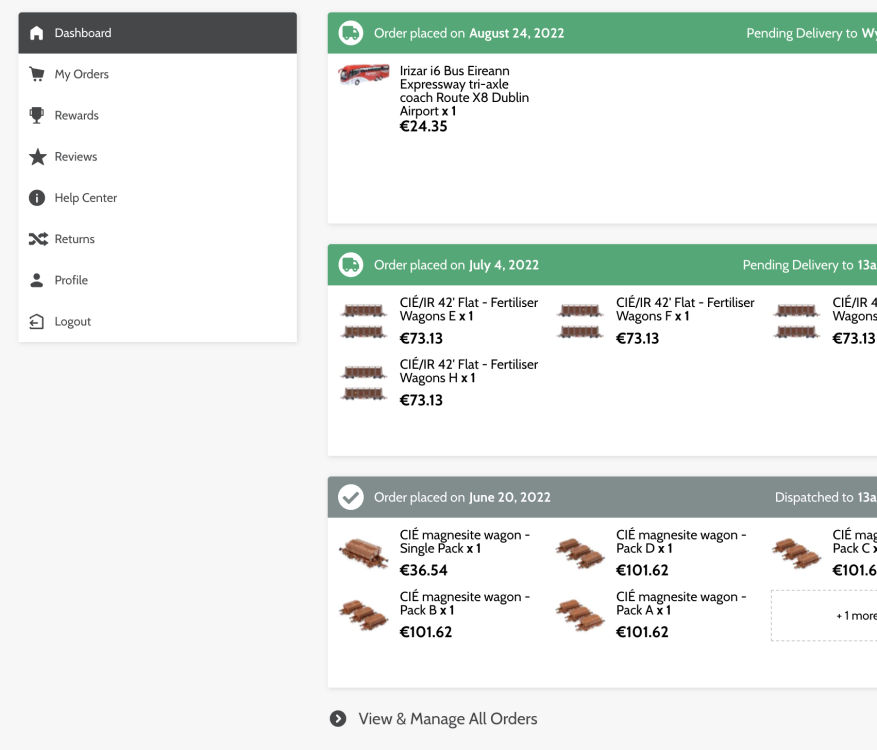Open View & Manage All Orders link
Image resolution: width=877 pixels, height=750 pixels.
[x=447, y=719]
